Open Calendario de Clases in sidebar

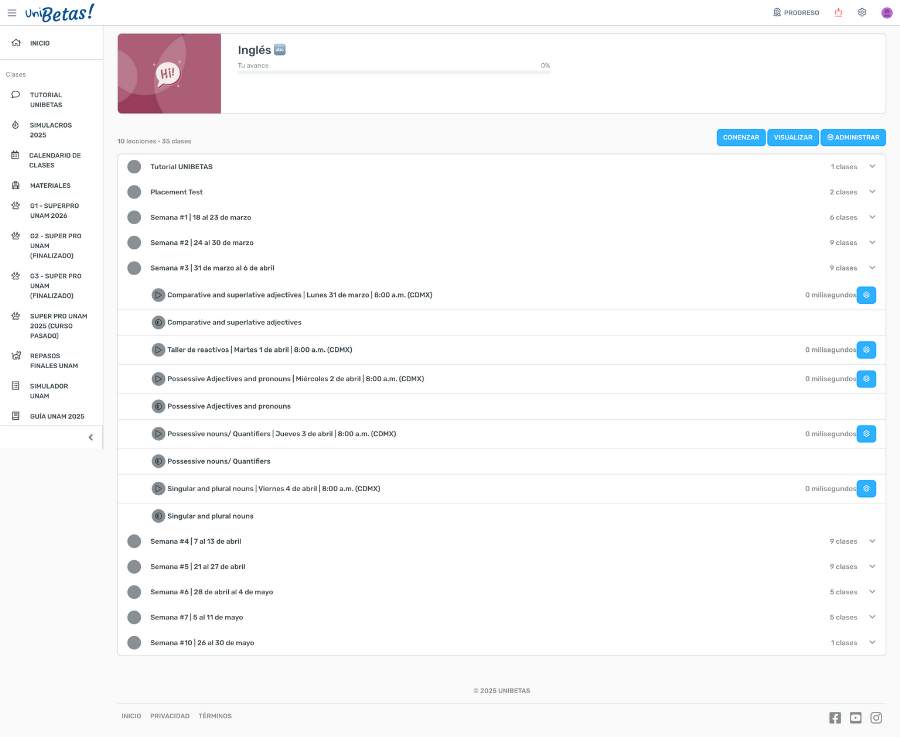[54, 160]
